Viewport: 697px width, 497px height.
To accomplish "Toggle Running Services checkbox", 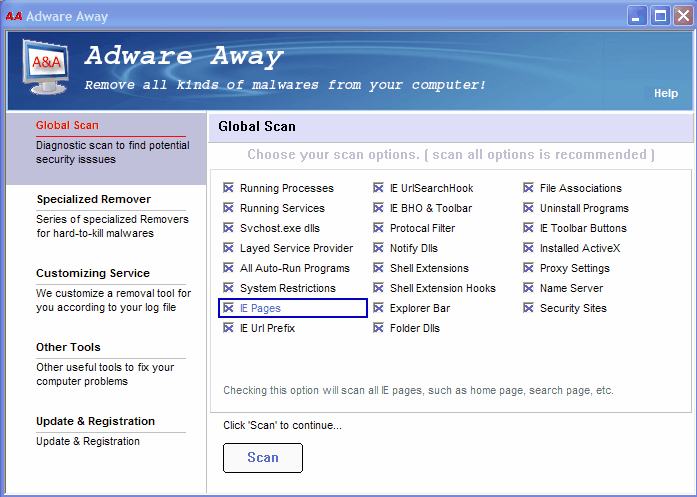I will pyautogui.click(x=228, y=208).
